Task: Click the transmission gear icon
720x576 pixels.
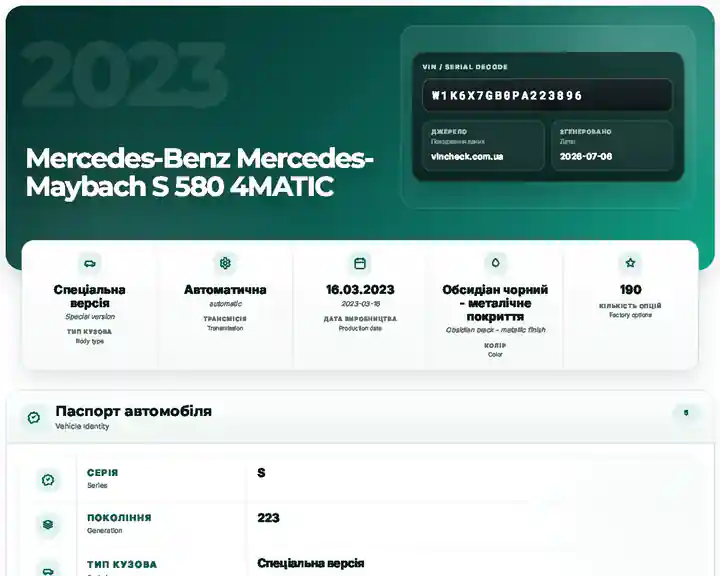Action: click(x=225, y=263)
